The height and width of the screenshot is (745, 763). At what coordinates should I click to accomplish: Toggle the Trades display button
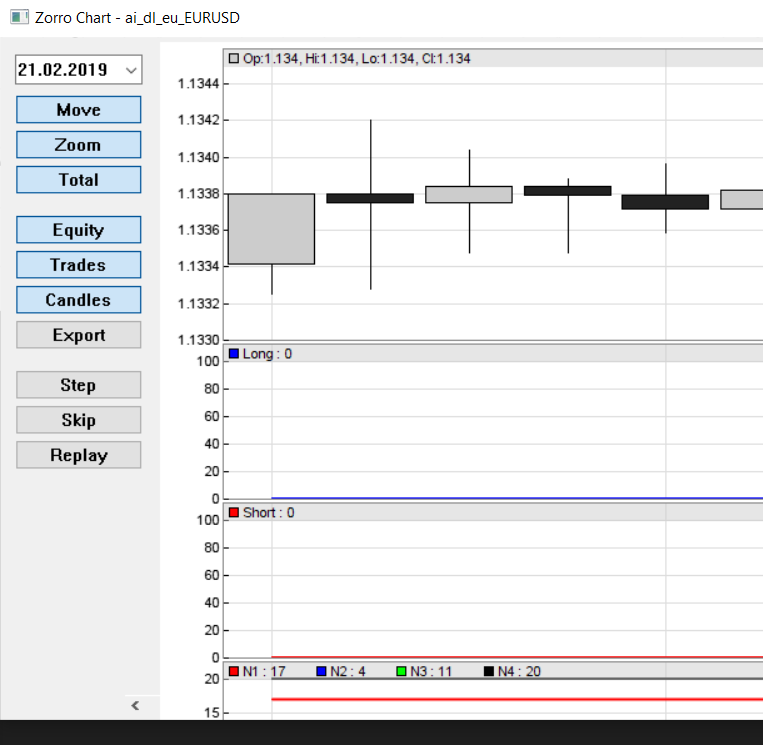(78, 265)
